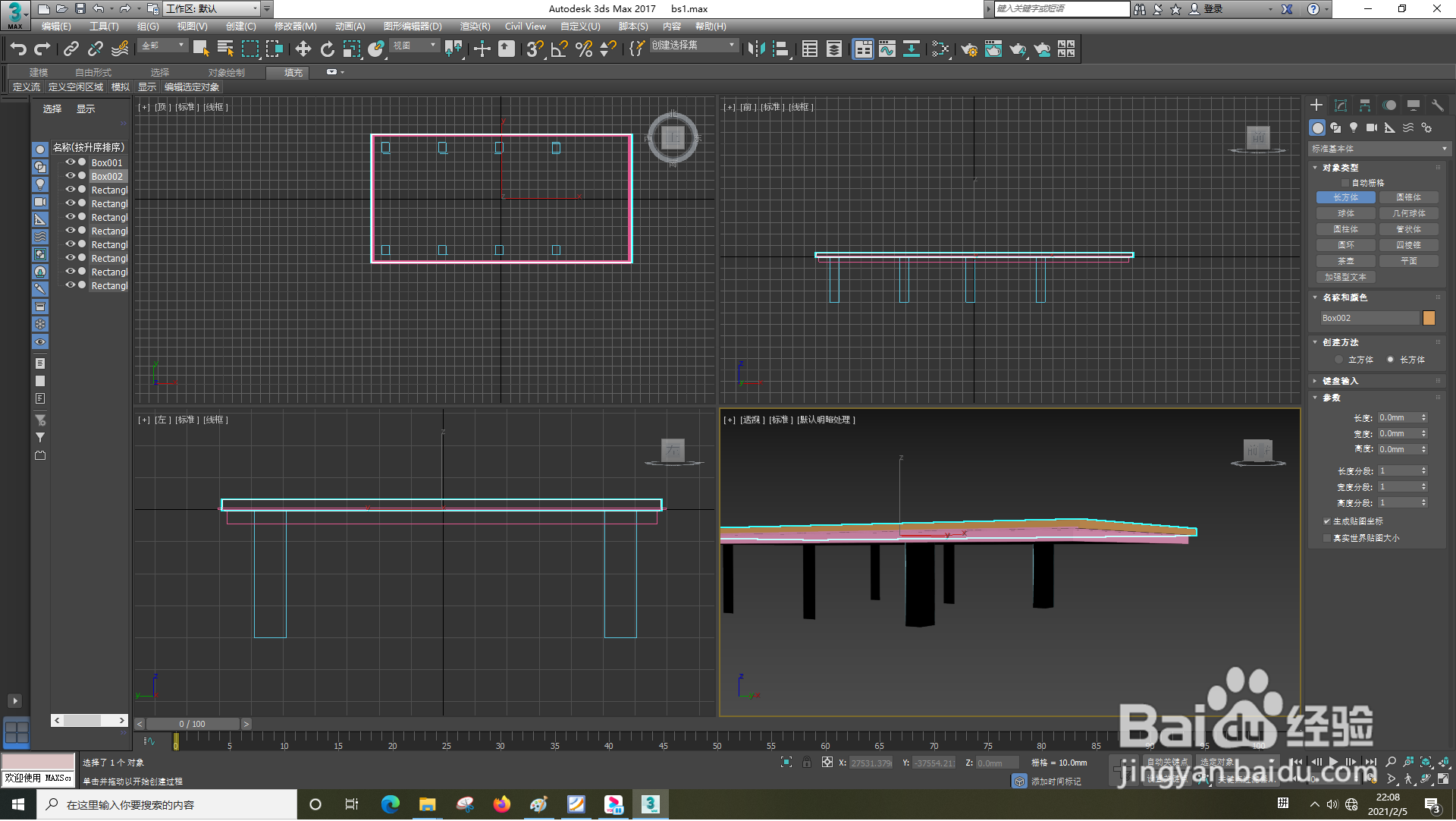The image size is (1456, 821).
Task: Open the Material Editor icon
Action: [x=940, y=49]
